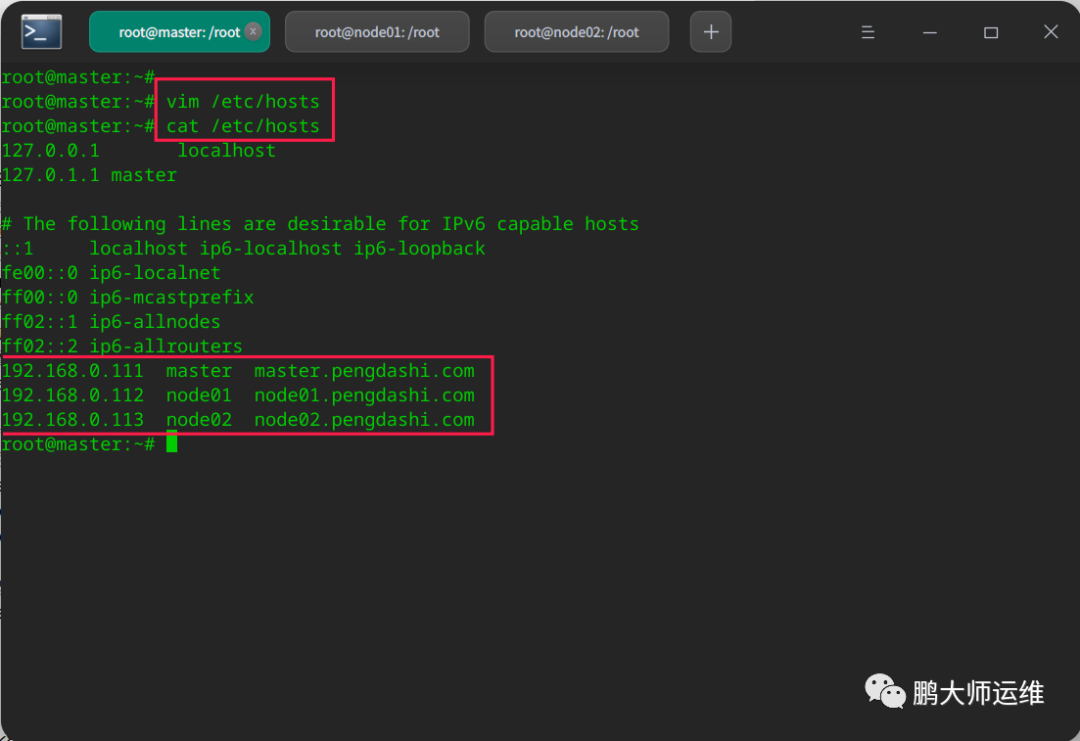Click the IPv6 capable hosts comment line
The width and height of the screenshot is (1080, 741).
click(x=320, y=224)
